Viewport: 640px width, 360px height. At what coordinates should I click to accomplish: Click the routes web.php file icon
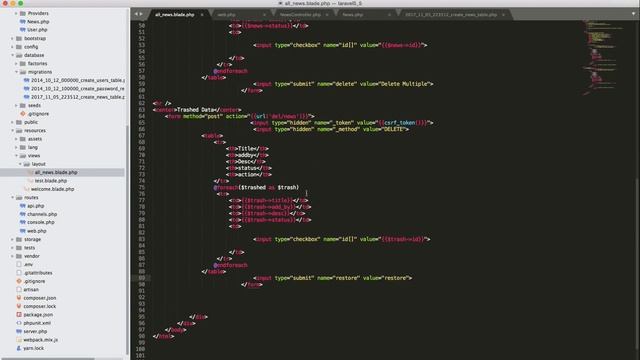pos(23,231)
